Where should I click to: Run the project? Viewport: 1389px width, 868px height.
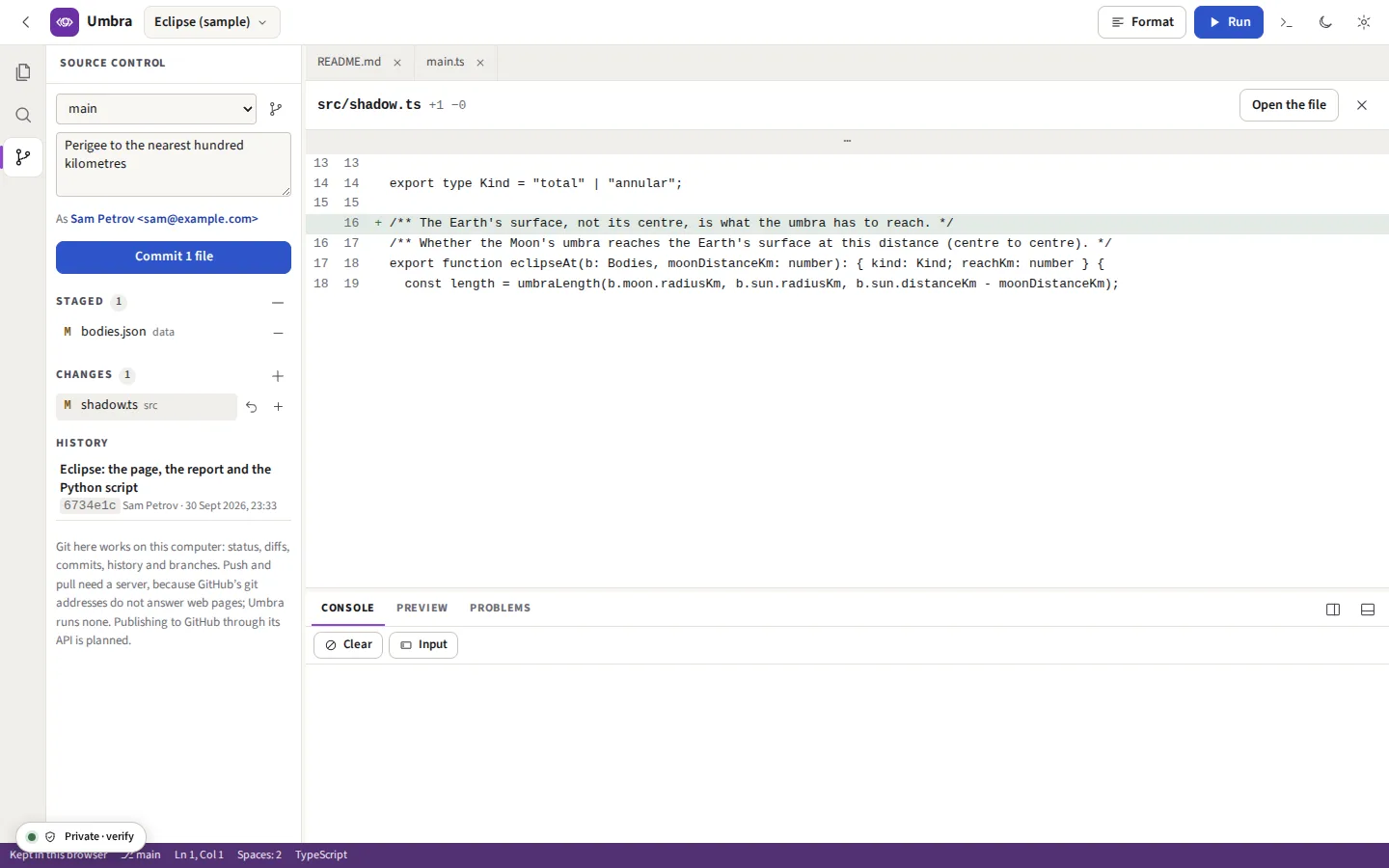click(x=1229, y=22)
